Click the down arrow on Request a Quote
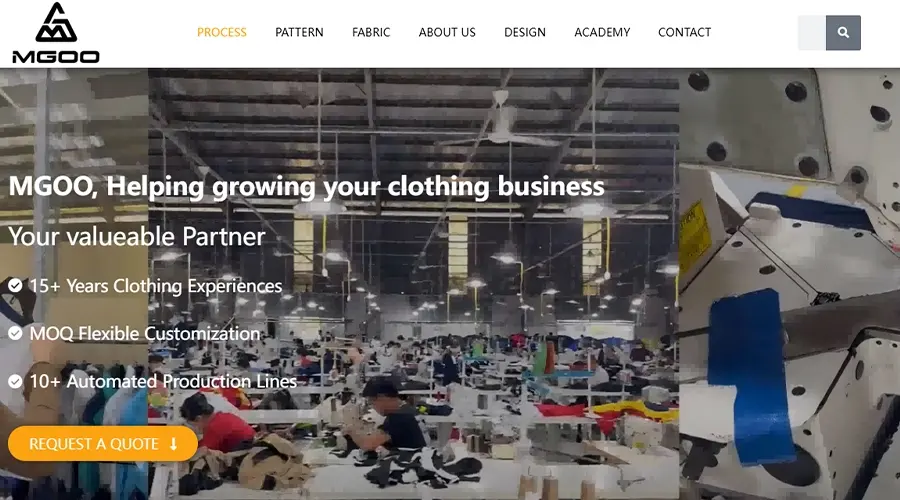This screenshot has height=500, width=900. 173,444
